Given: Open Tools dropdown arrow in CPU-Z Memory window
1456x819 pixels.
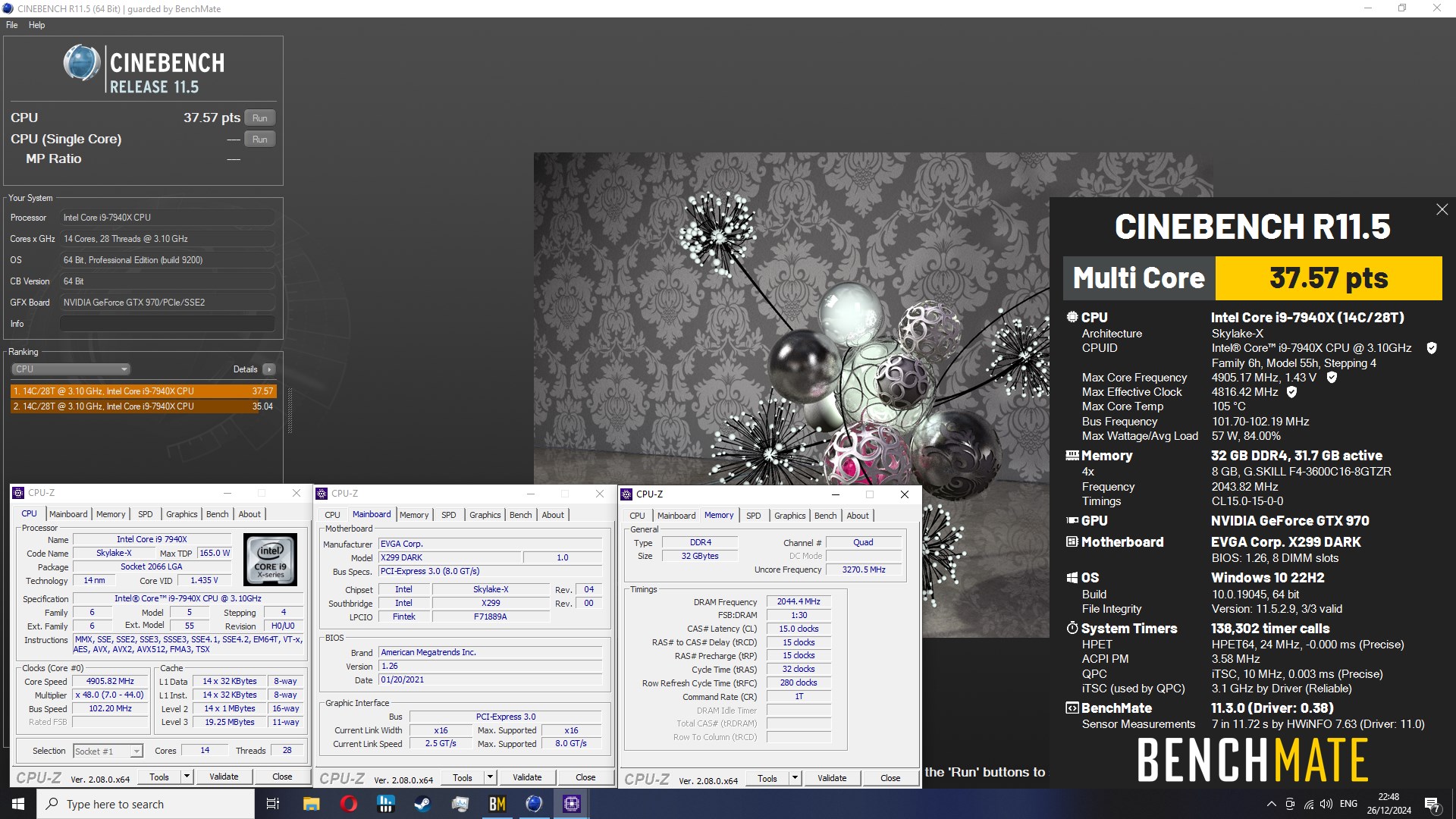Looking at the screenshot, I should (x=795, y=778).
